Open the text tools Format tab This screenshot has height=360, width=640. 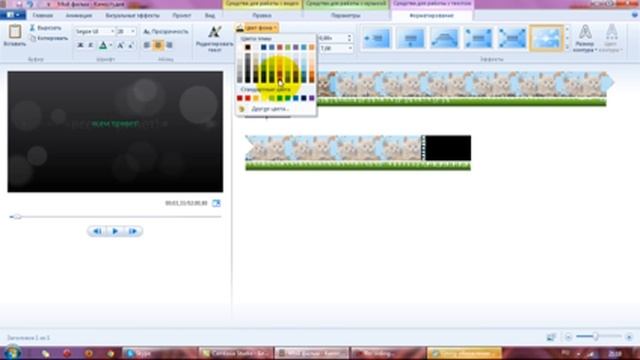[432, 16]
